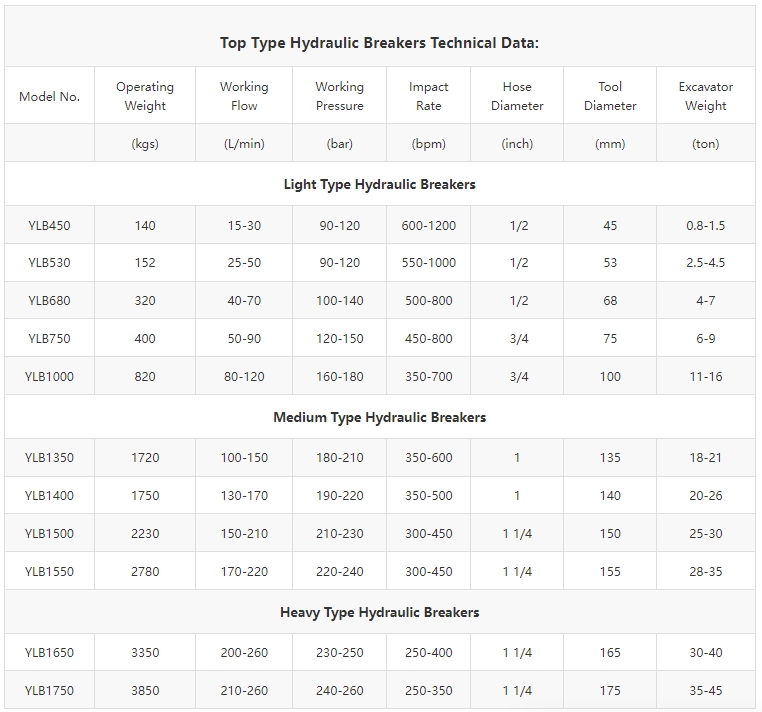This screenshot has height=712, width=762.
Task: Click operating weight '2230' for YLB1500
Action: pyautogui.click(x=145, y=533)
